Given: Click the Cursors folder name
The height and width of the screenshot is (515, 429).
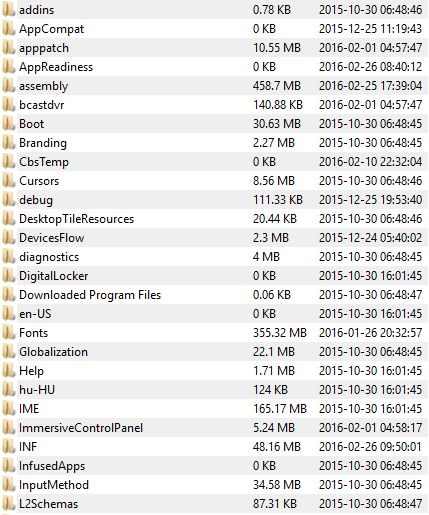Looking at the screenshot, I should (39, 181).
